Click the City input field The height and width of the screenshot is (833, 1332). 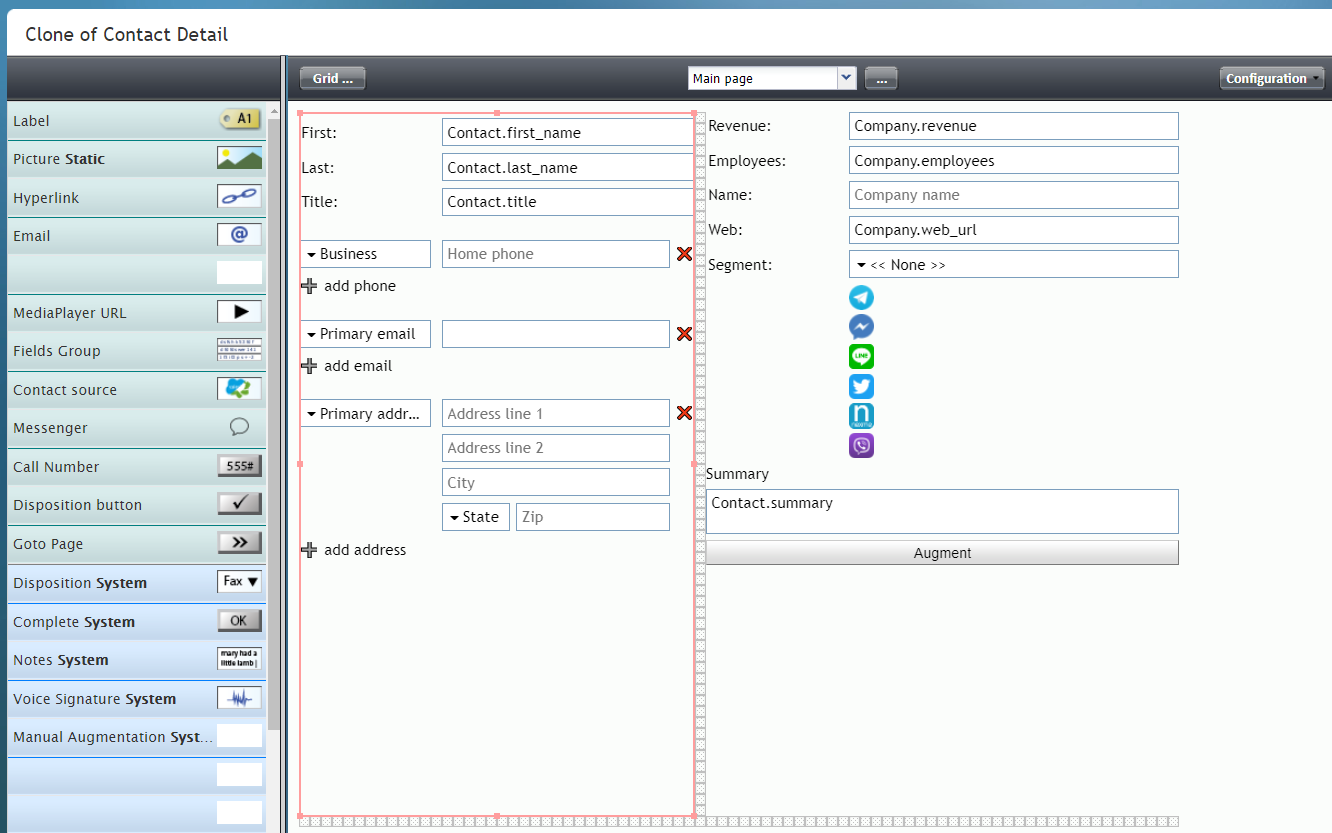(556, 482)
